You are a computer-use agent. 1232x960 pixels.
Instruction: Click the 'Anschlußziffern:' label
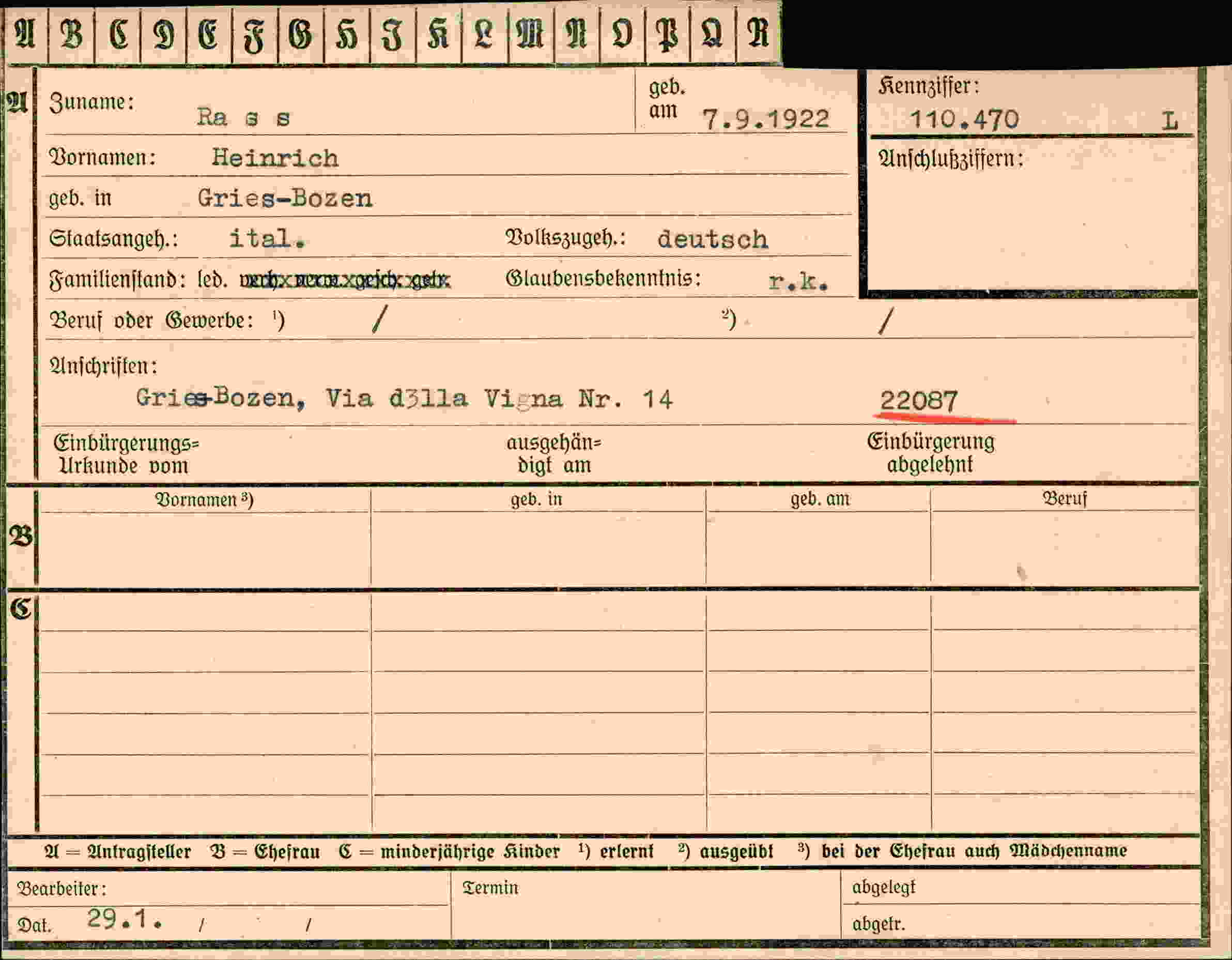(950, 159)
